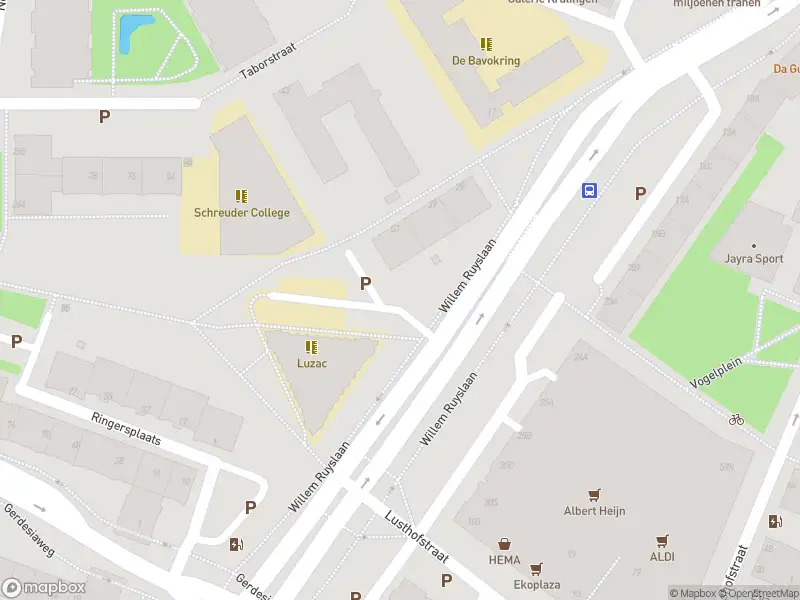The width and height of the screenshot is (800, 600).
Task: Click the parking P next to bus stop
Action: coord(640,194)
